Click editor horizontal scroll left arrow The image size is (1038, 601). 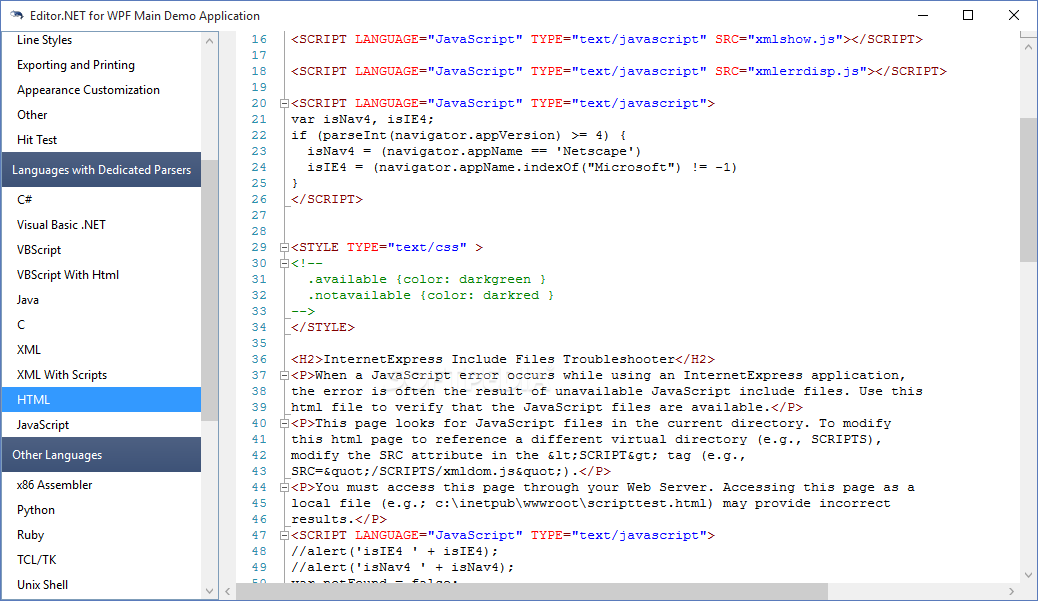(228, 592)
